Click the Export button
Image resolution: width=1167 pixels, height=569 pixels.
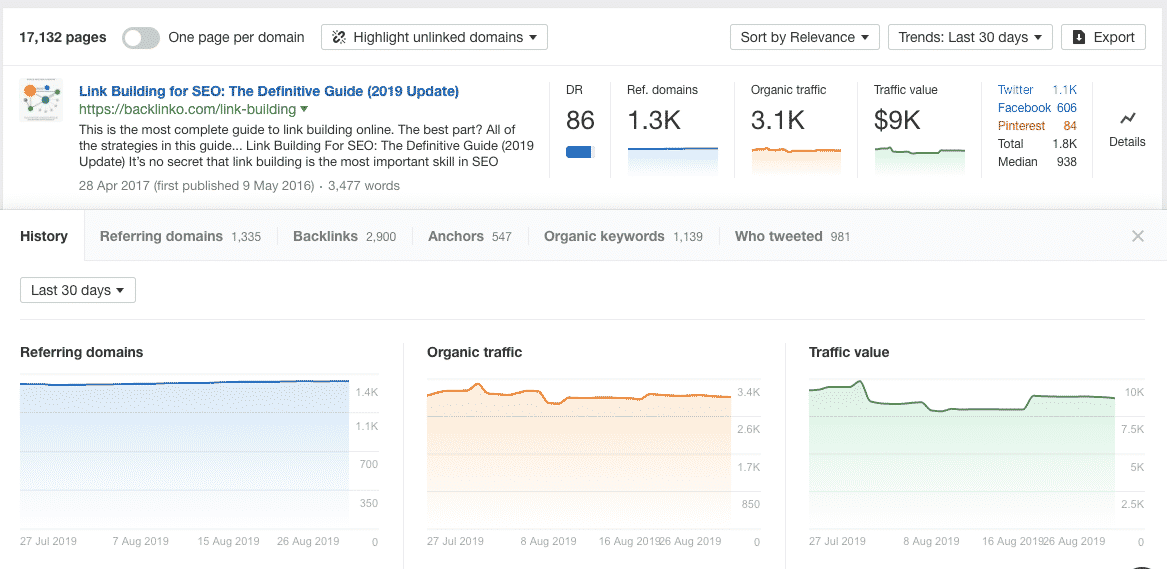1103,37
